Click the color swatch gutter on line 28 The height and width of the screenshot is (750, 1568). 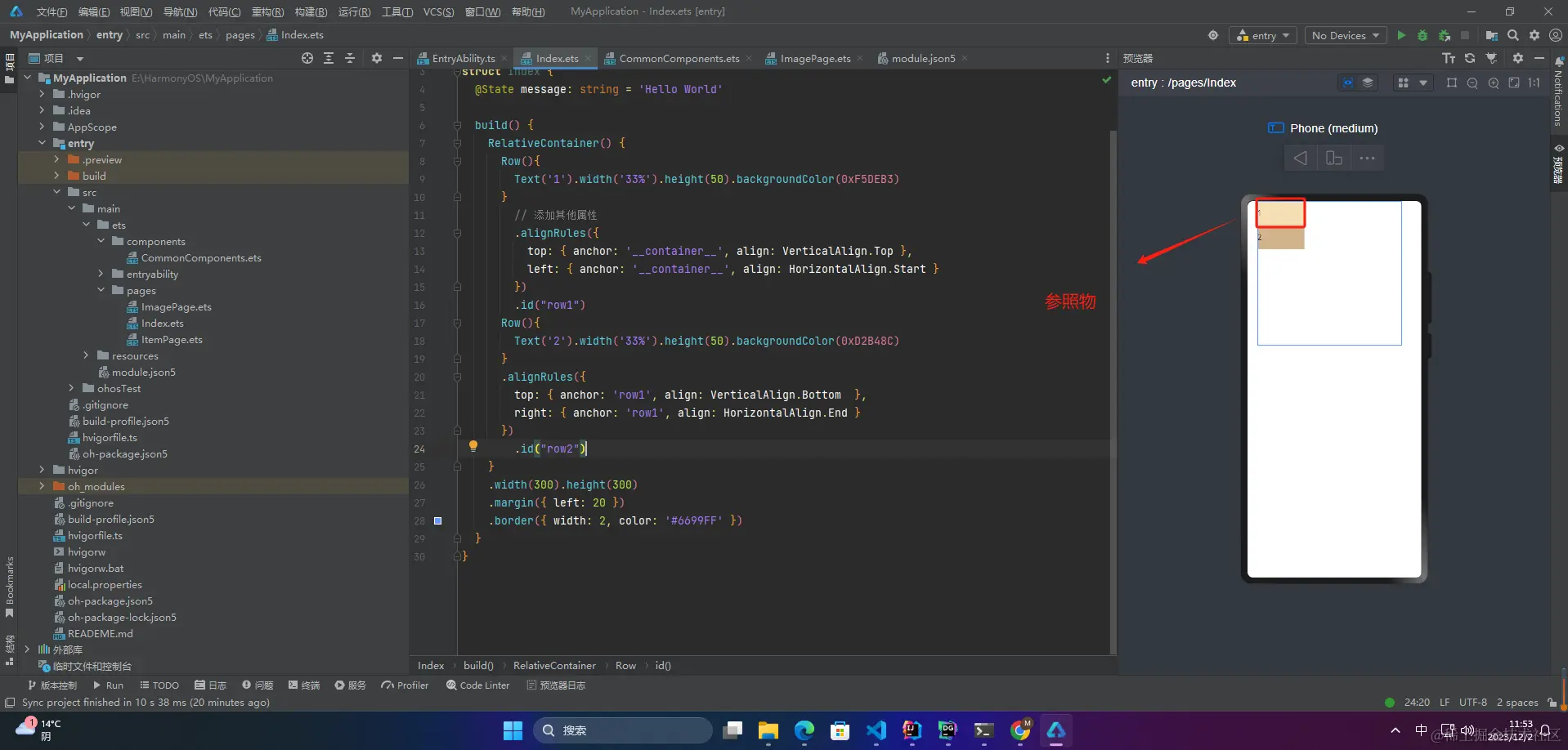point(437,520)
